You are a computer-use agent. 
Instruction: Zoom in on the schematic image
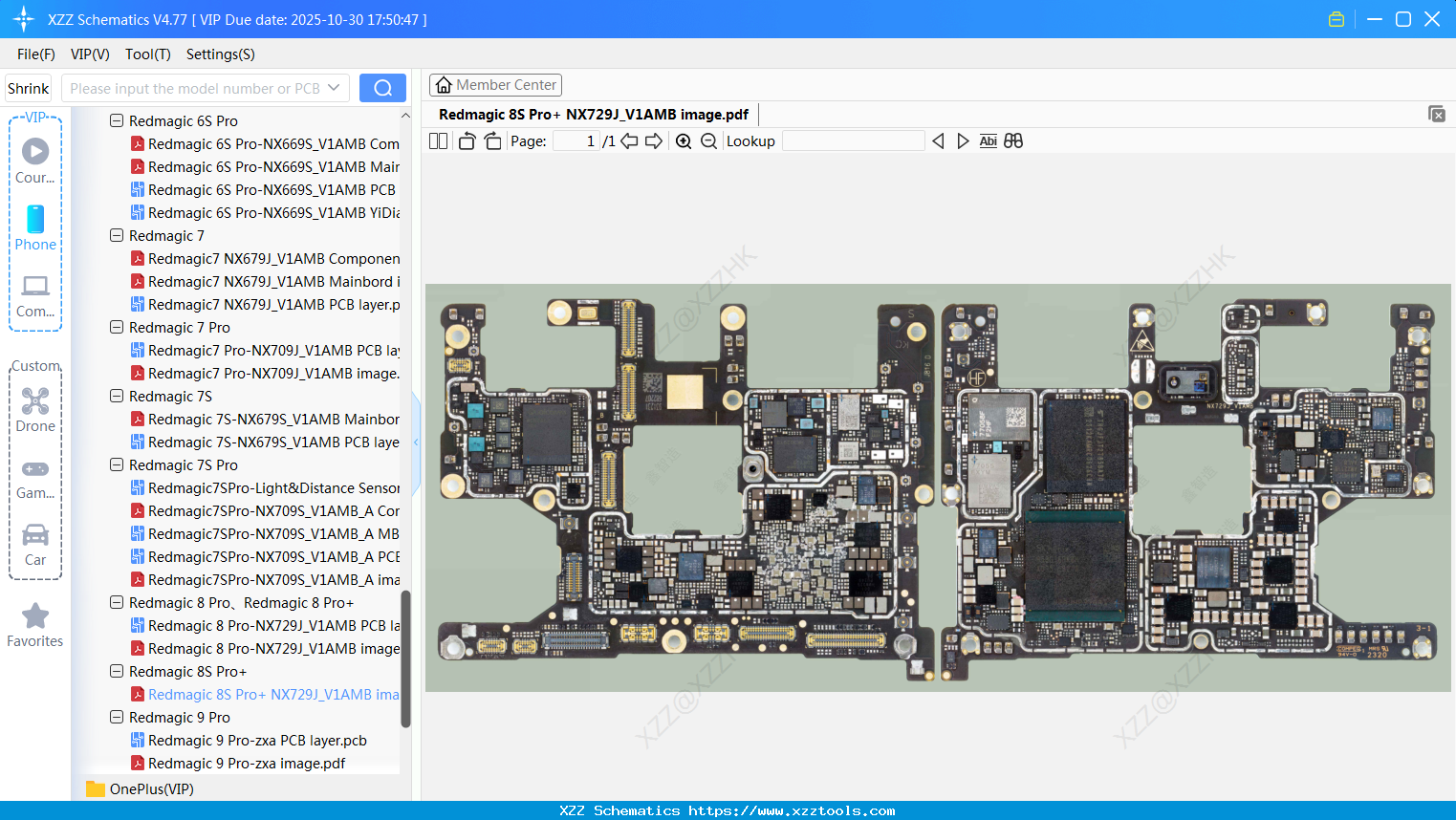point(684,140)
